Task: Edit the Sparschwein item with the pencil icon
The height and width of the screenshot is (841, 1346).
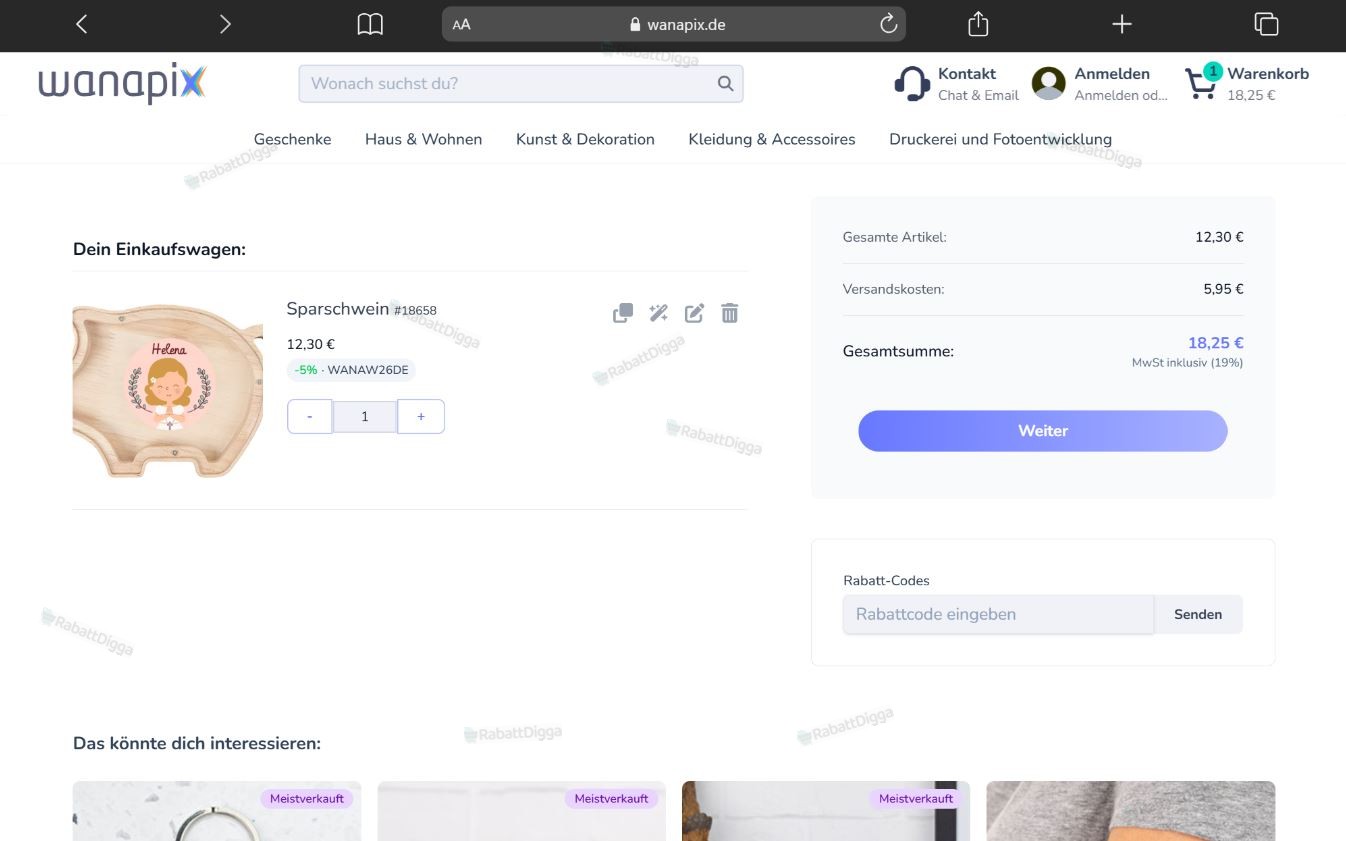Action: [694, 313]
